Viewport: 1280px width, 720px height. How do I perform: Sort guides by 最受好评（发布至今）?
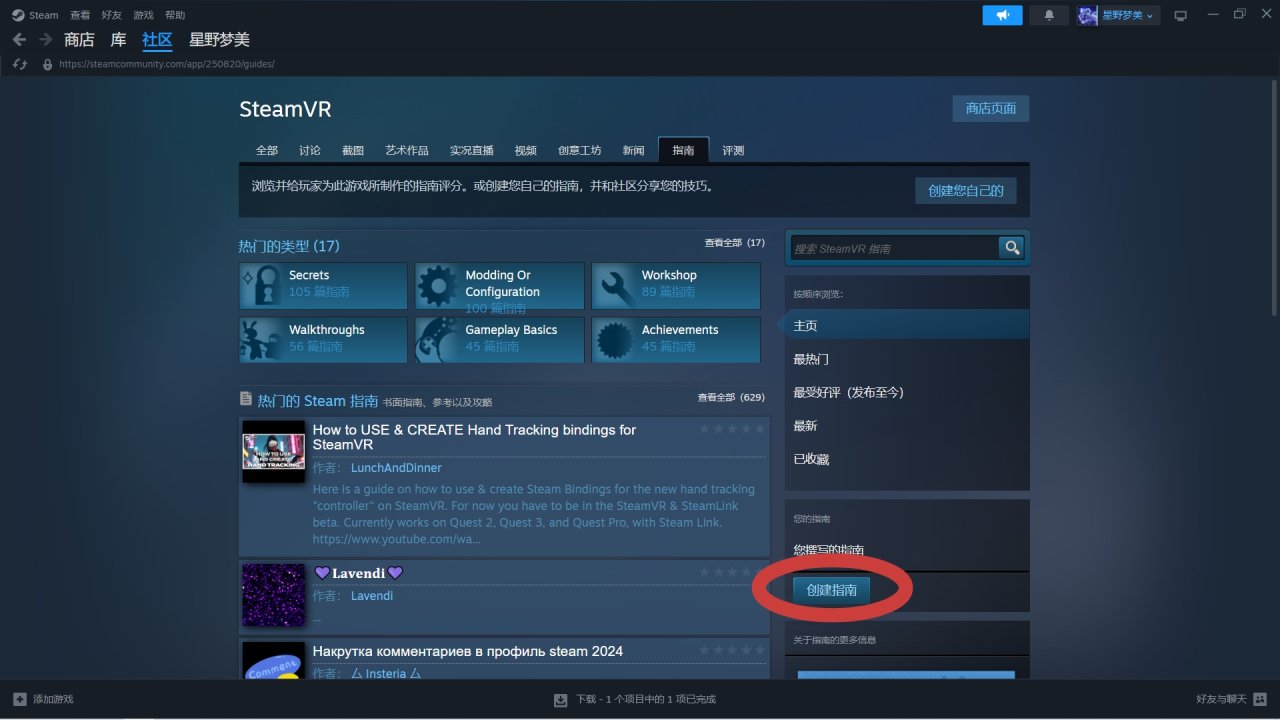[x=848, y=392]
